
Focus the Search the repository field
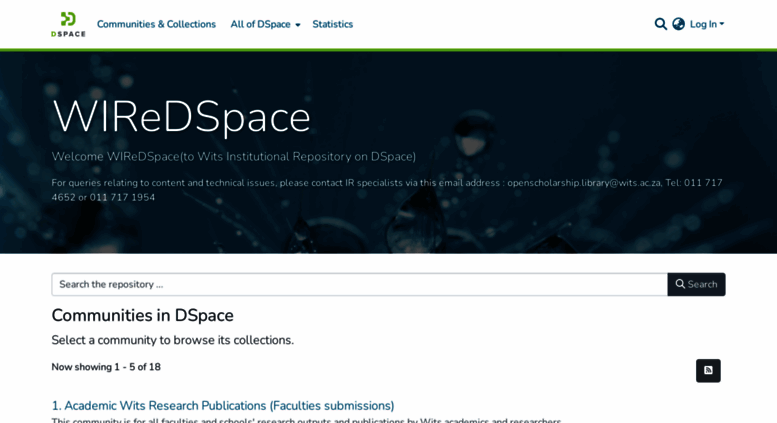pos(359,284)
